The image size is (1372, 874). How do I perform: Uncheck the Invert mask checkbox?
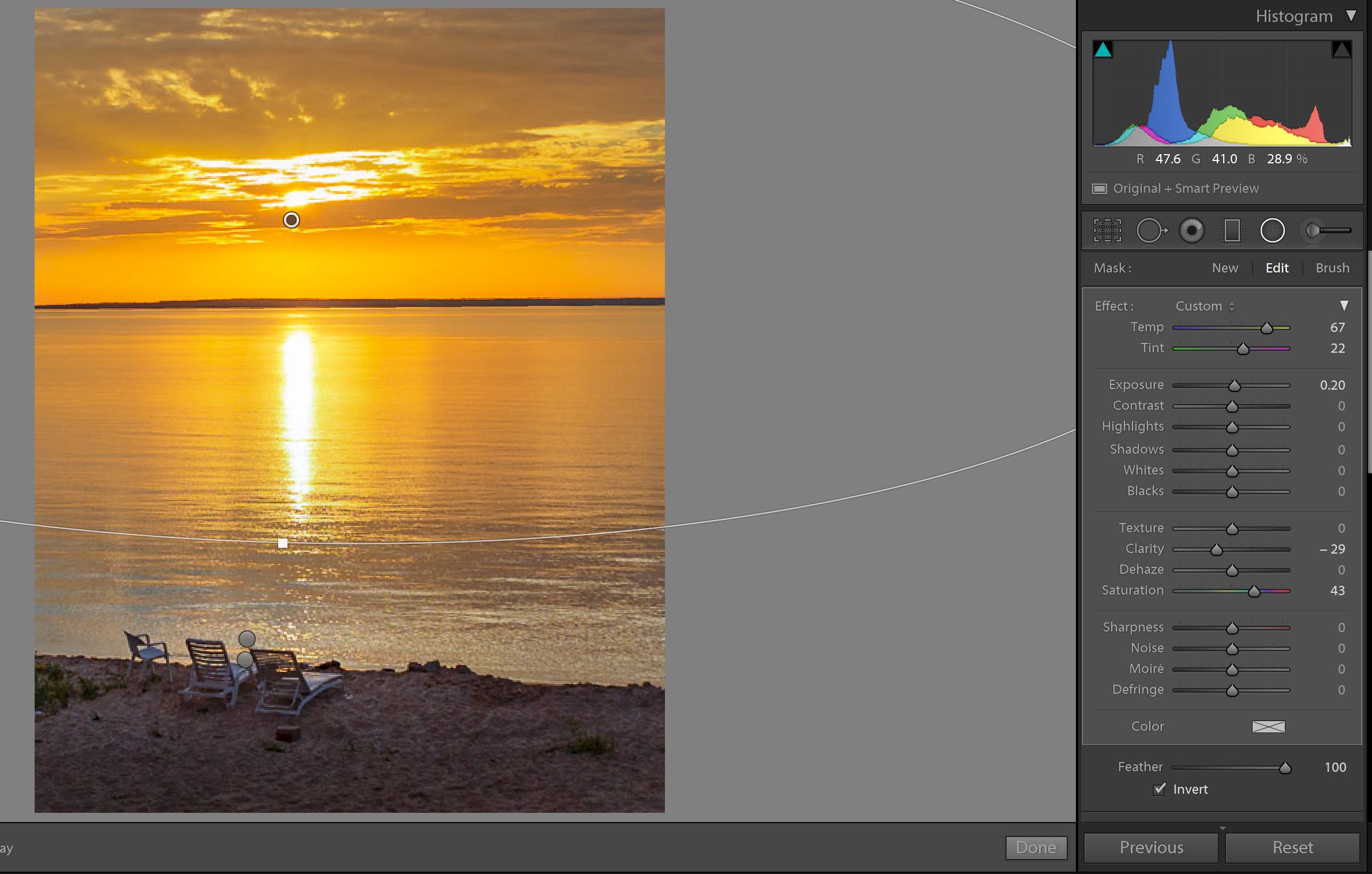(x=1159, y=789)
